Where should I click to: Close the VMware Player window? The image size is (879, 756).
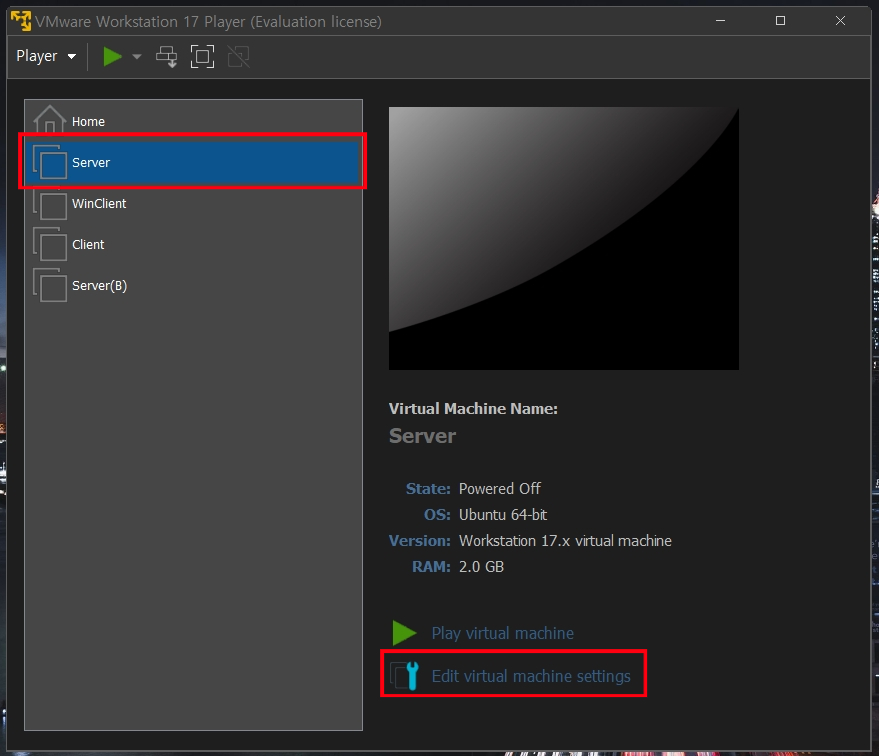pos(840,21)
